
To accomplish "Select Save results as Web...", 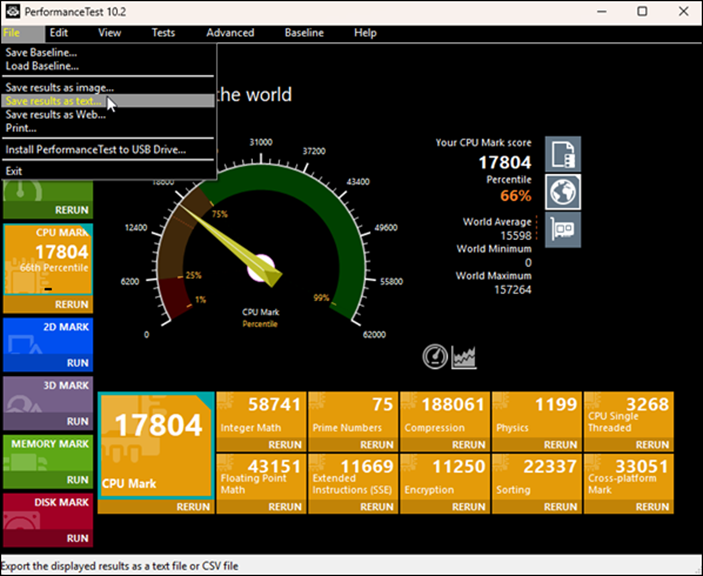I will tap(108, 114).
